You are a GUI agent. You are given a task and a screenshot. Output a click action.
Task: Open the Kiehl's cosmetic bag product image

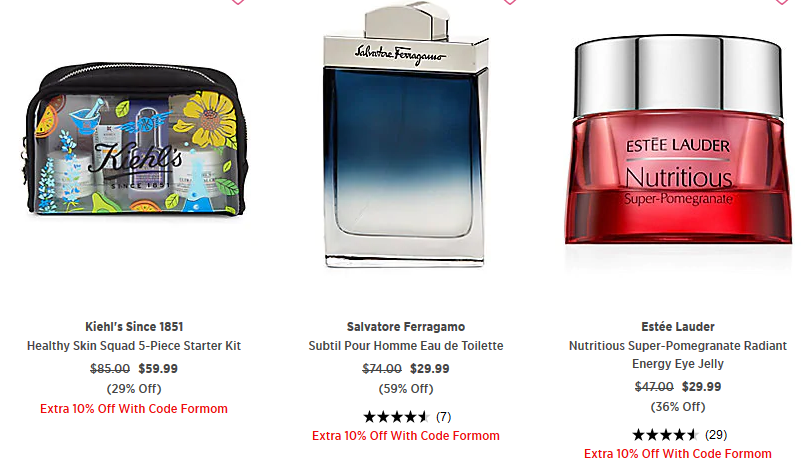click(135, 139)
